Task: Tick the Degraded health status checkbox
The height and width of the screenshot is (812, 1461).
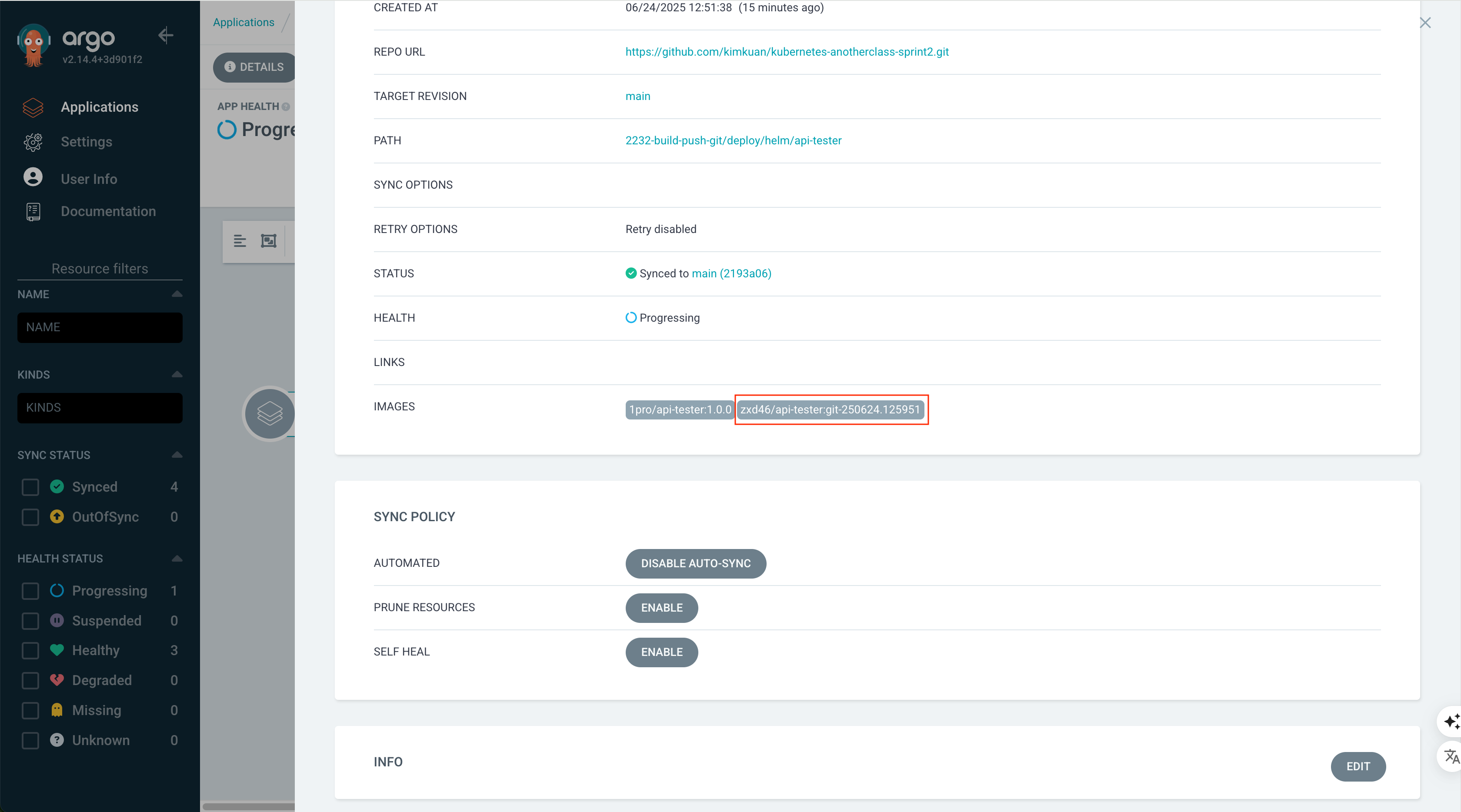Action: tap(30, 680)
